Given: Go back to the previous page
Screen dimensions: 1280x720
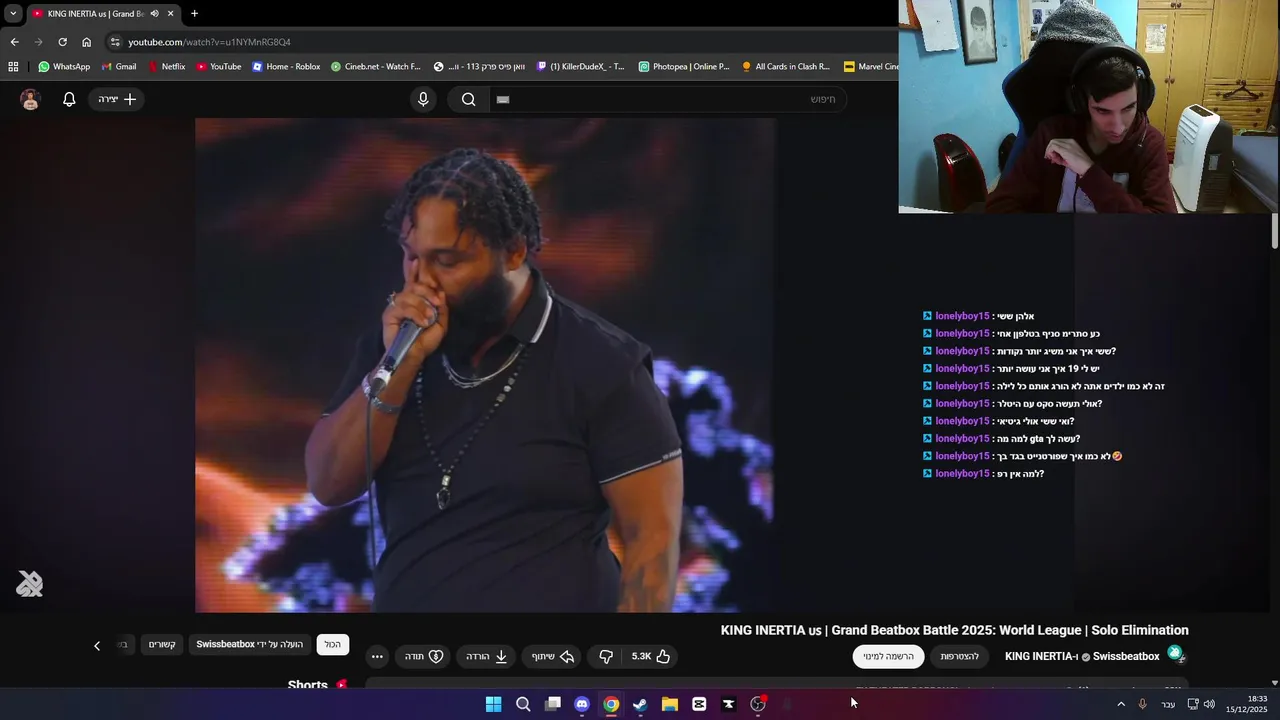Looking at the screenshot, I should click(14, 42).
